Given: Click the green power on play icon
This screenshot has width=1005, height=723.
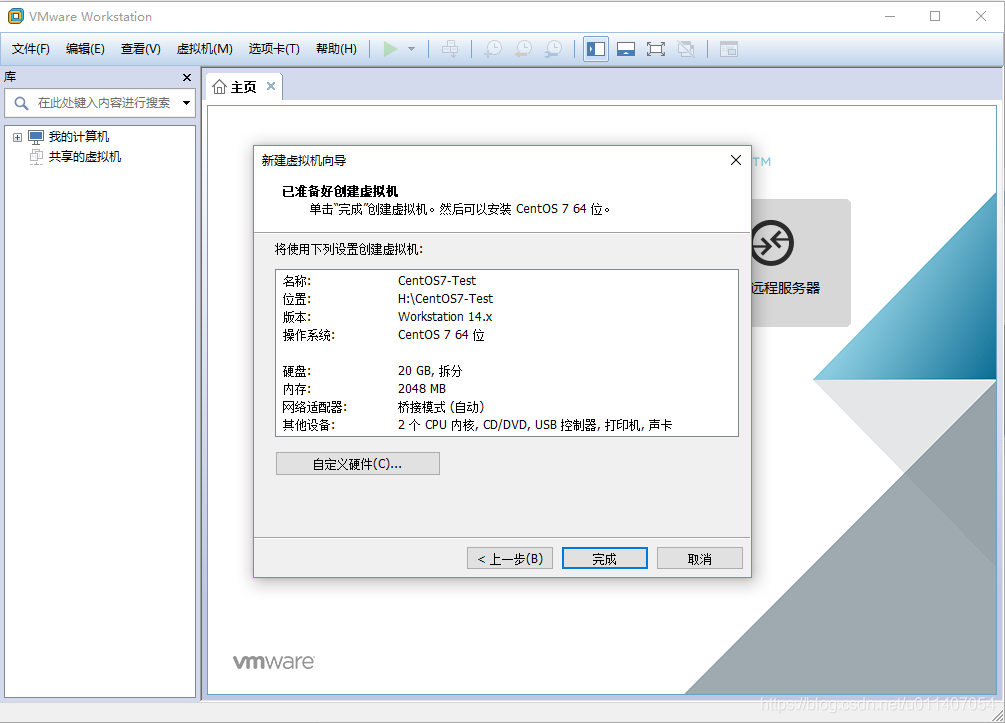Looking at the screenshot, I should pyautogui.click(x=390, y=49).
